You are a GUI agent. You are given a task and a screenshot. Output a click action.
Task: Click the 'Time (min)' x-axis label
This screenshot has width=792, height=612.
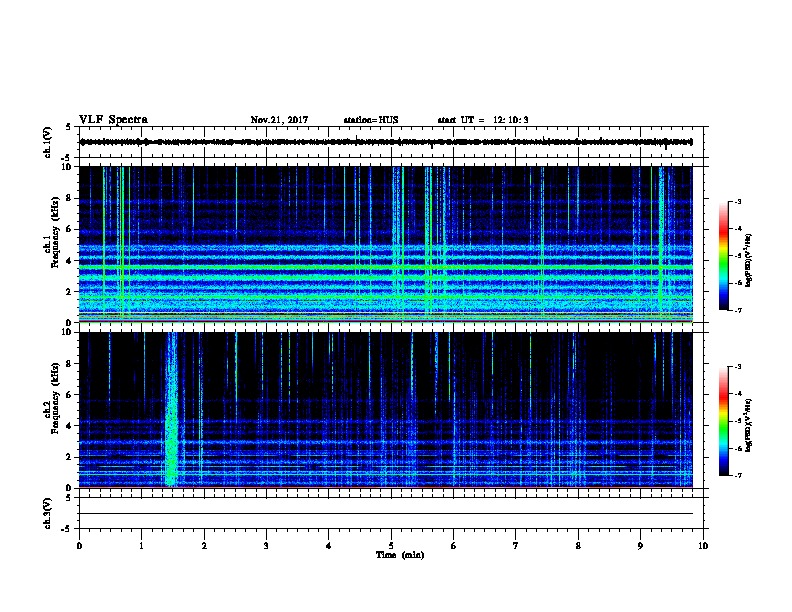point(400,555)
